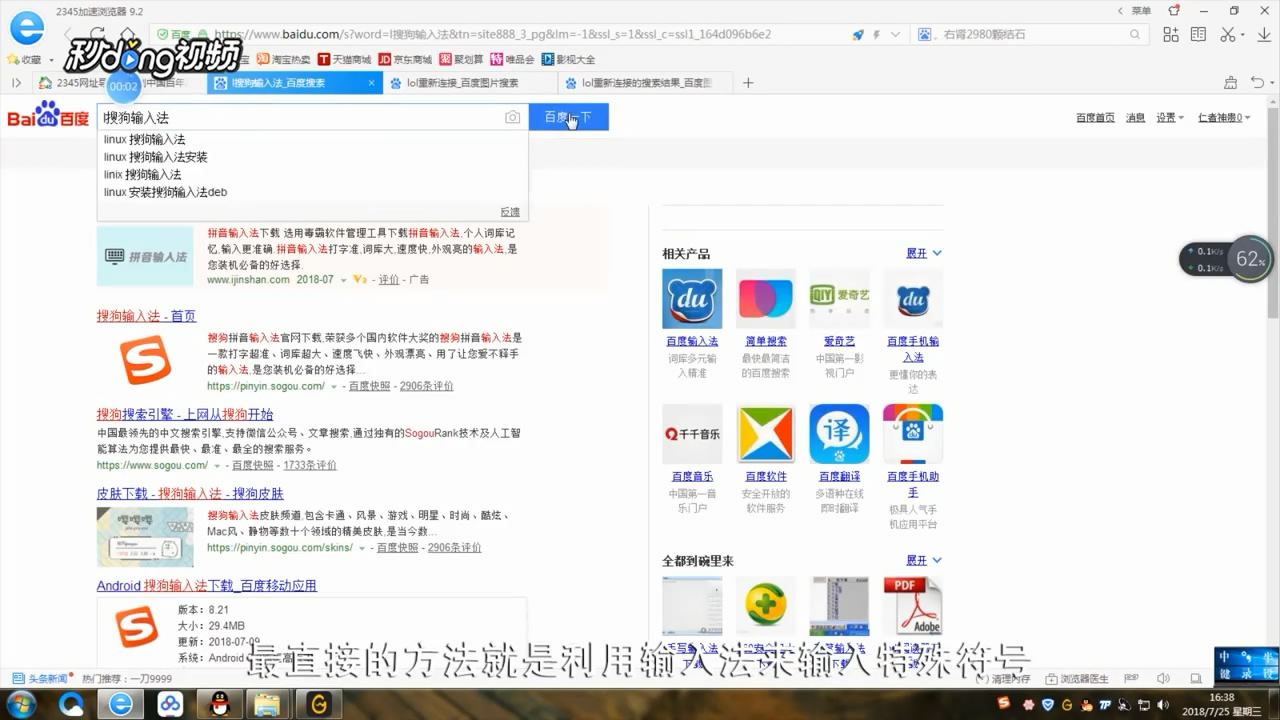Click the Windows Start button
Viewport: 1280px width, 720px height.
click(x=19, y=704)
